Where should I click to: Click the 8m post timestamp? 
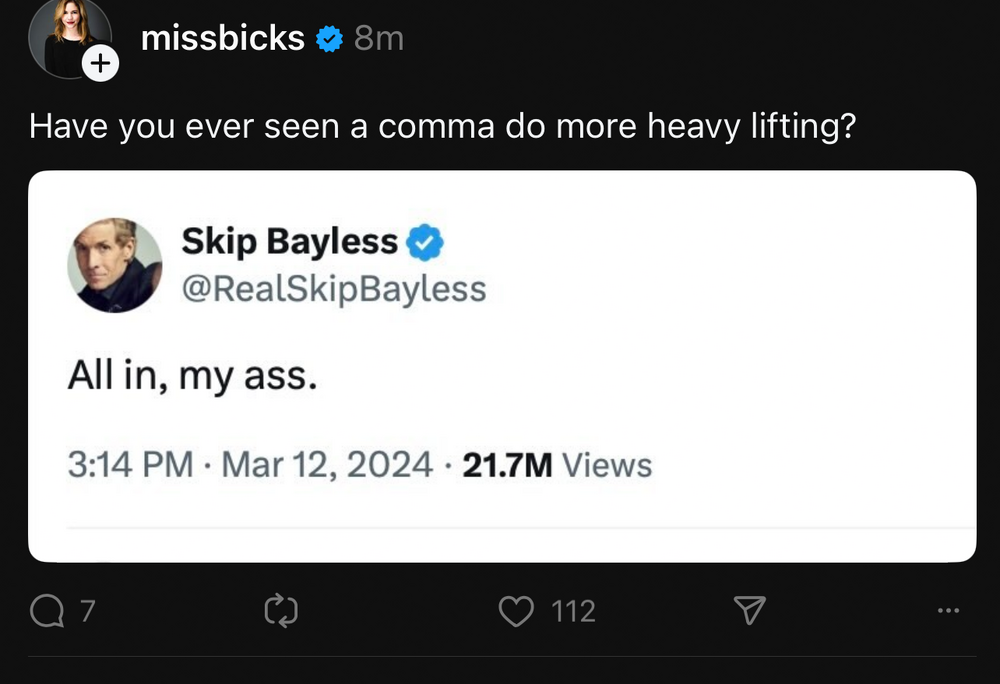click(379, 39)
